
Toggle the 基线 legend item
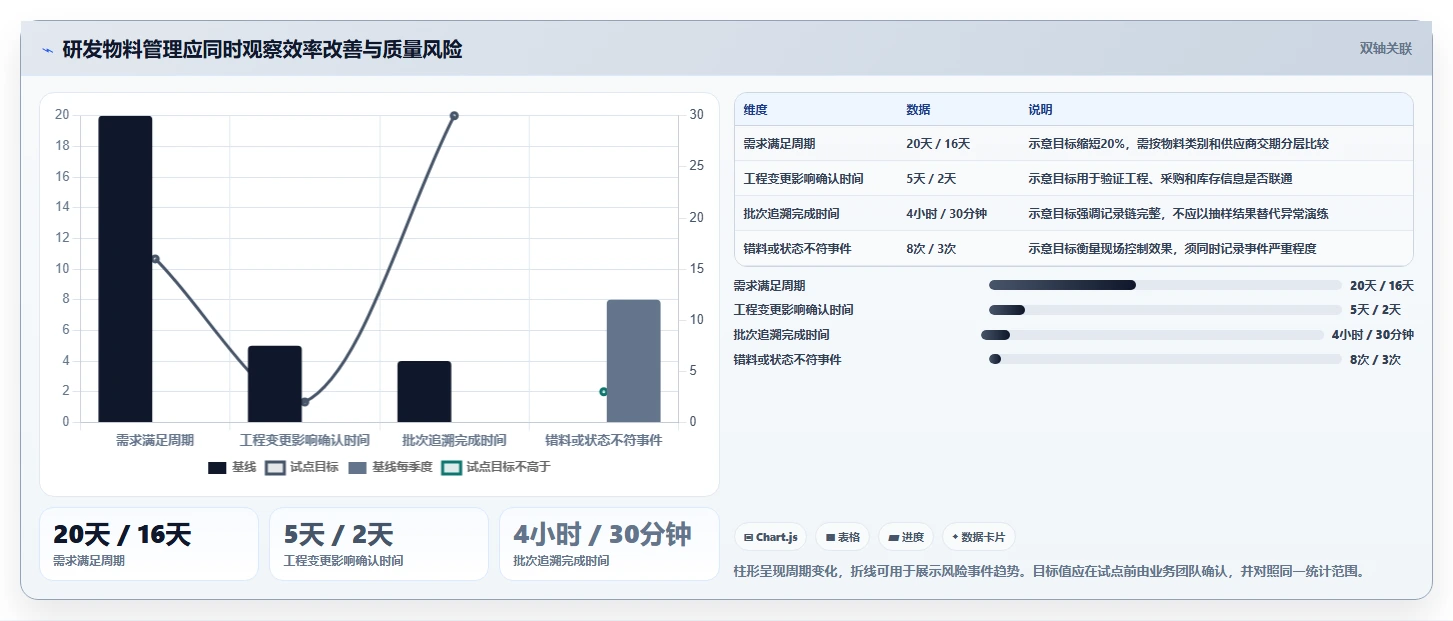click(232, 467)
